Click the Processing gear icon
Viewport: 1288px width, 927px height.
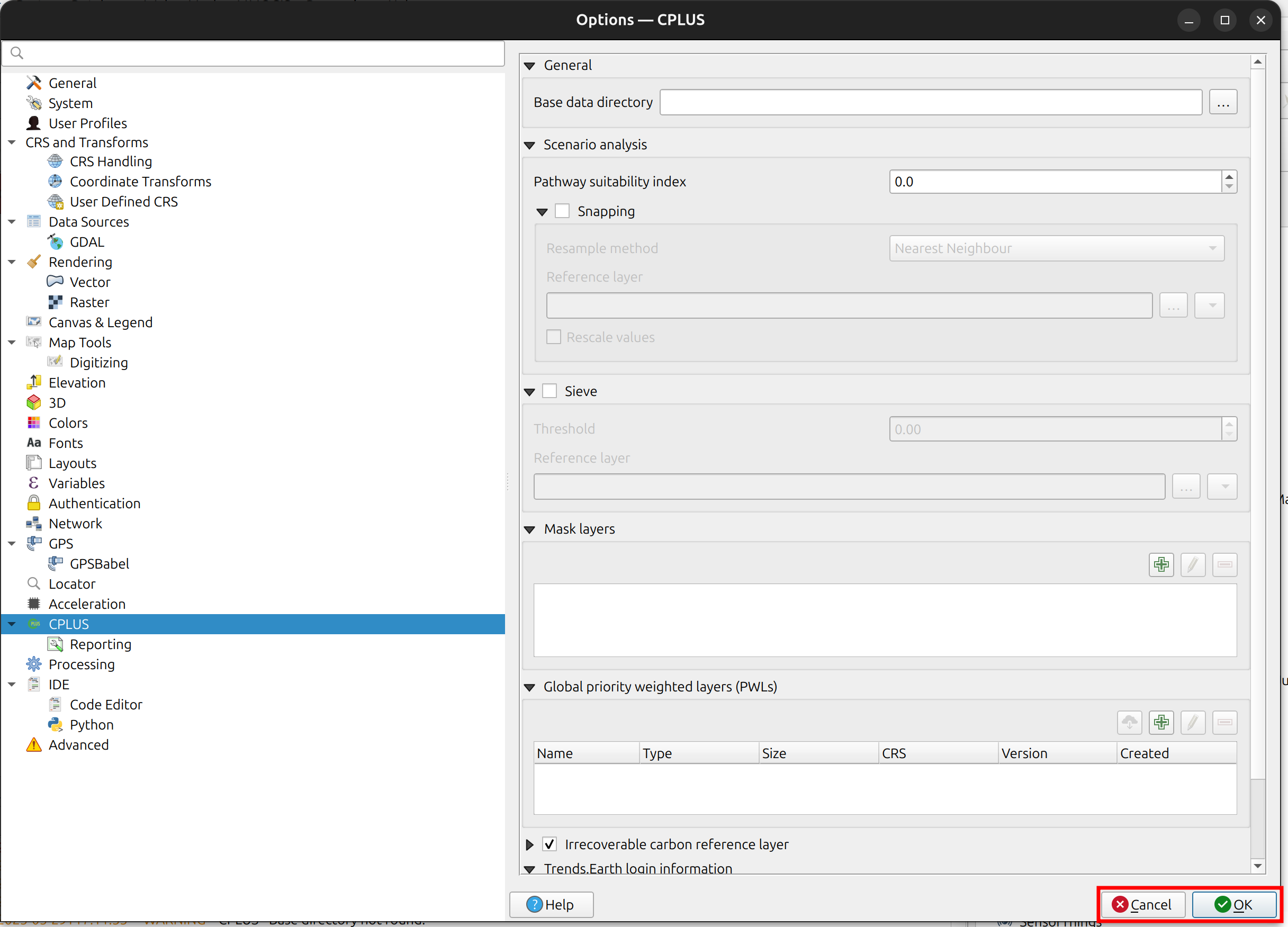click(x=34, y=664)
